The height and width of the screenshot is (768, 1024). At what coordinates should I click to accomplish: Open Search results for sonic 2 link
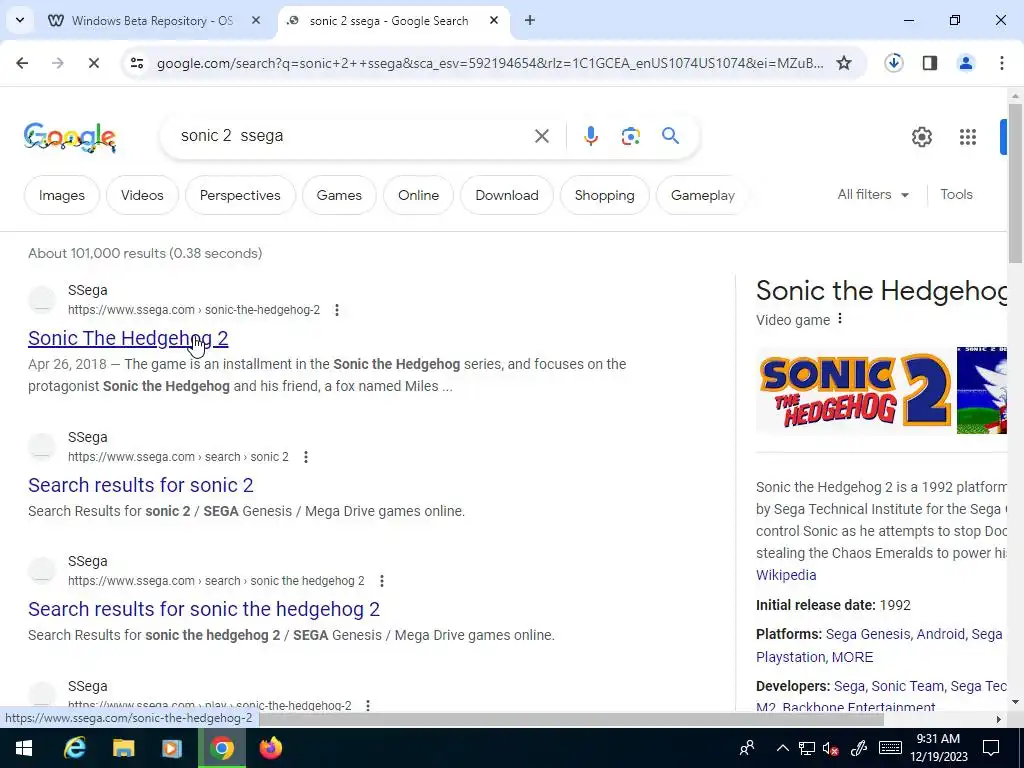click(140, 485)
